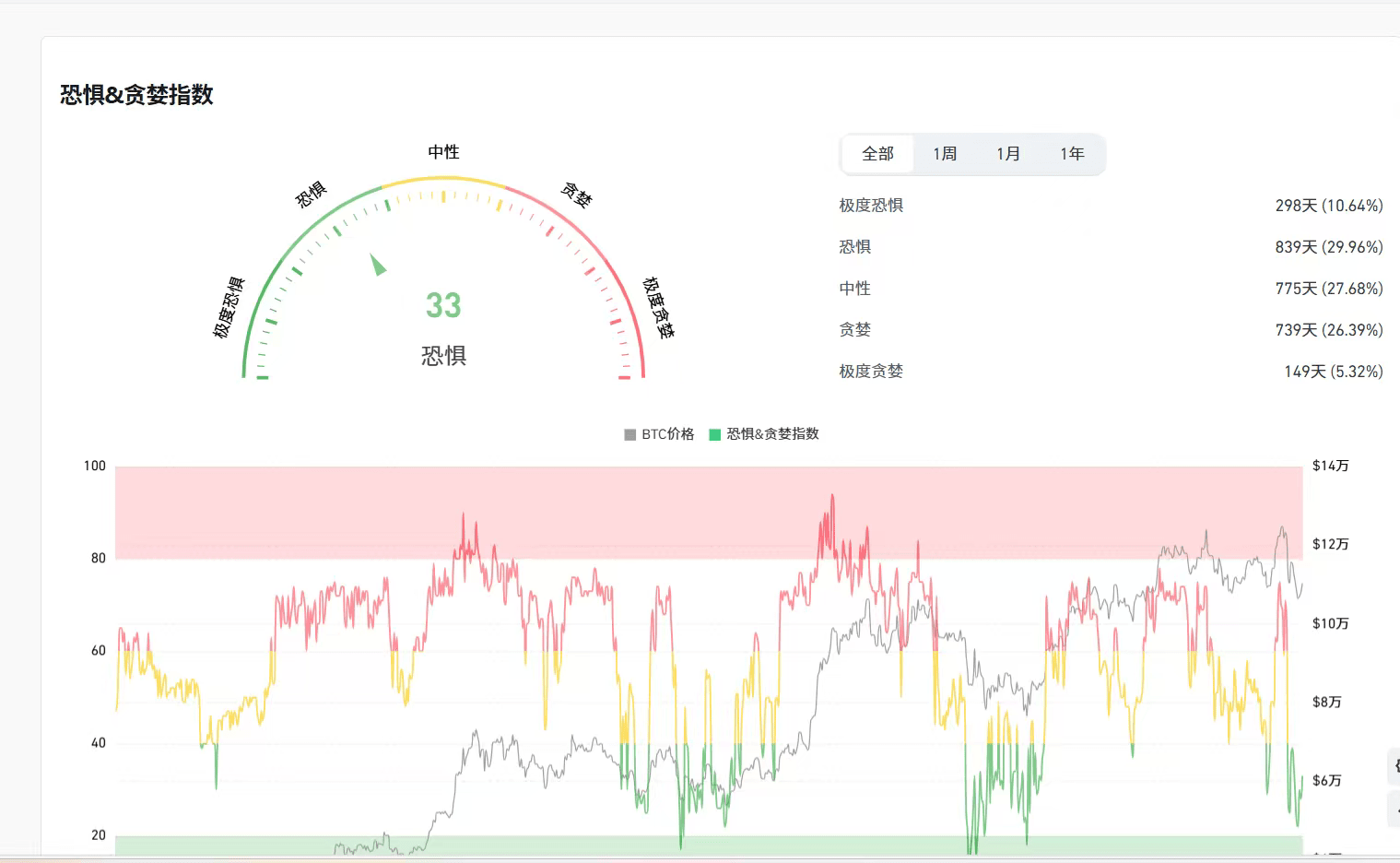Screen dimensions: 1400x863
Task: Select the 739天 (26.39%) greed statistic
Action: 1328,330
